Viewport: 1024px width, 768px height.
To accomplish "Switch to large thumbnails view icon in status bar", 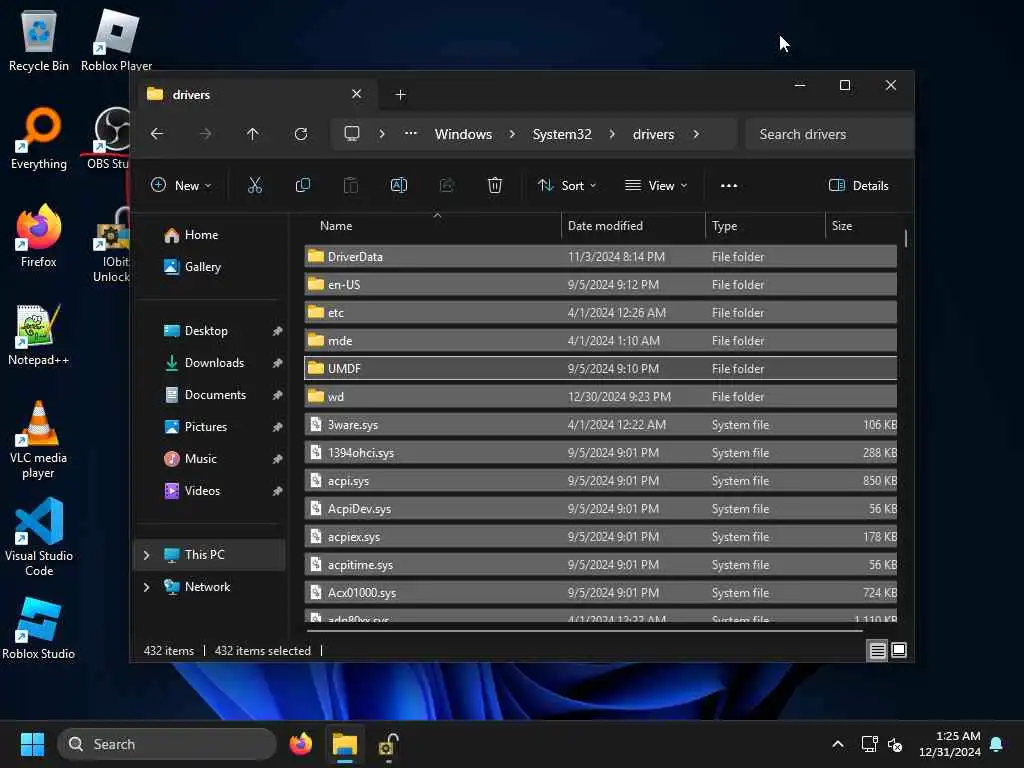I will tap(899, 650).
